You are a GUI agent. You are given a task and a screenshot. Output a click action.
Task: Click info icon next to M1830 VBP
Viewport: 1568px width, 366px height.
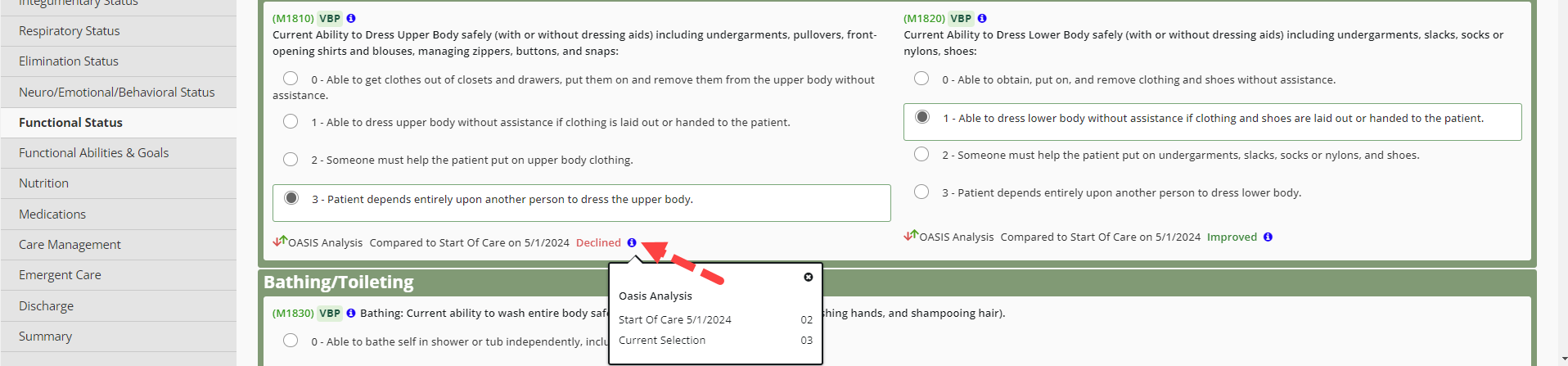point(351,313)
